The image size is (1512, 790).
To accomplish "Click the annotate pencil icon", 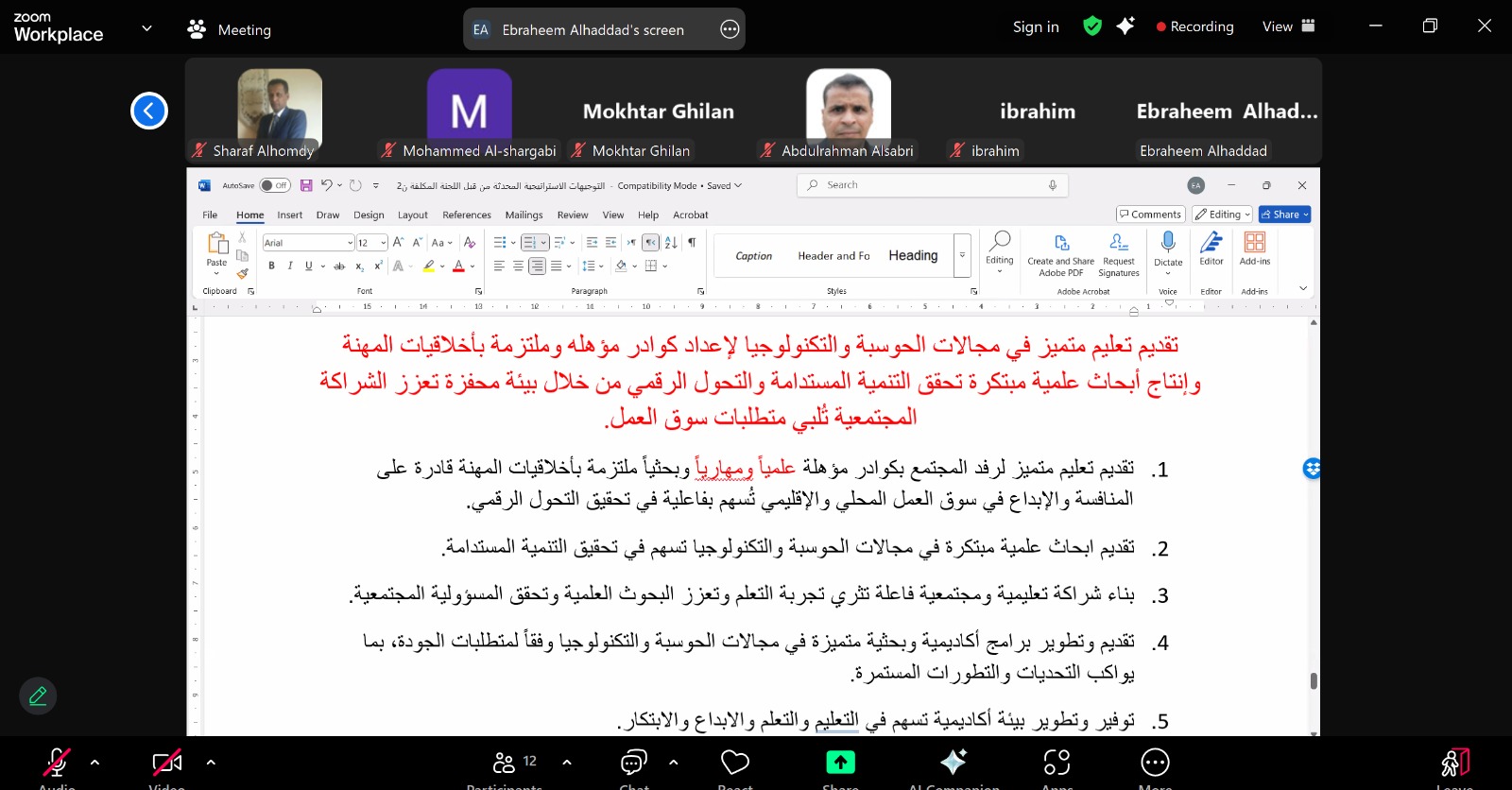I will tap(38, 696).
